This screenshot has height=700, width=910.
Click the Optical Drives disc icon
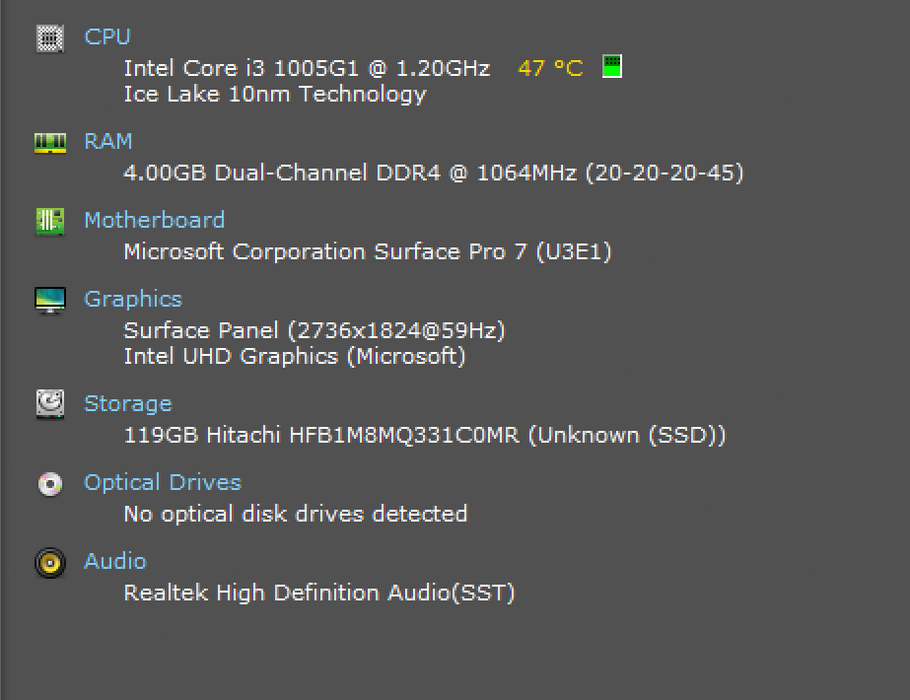click(x=49, y=483)
